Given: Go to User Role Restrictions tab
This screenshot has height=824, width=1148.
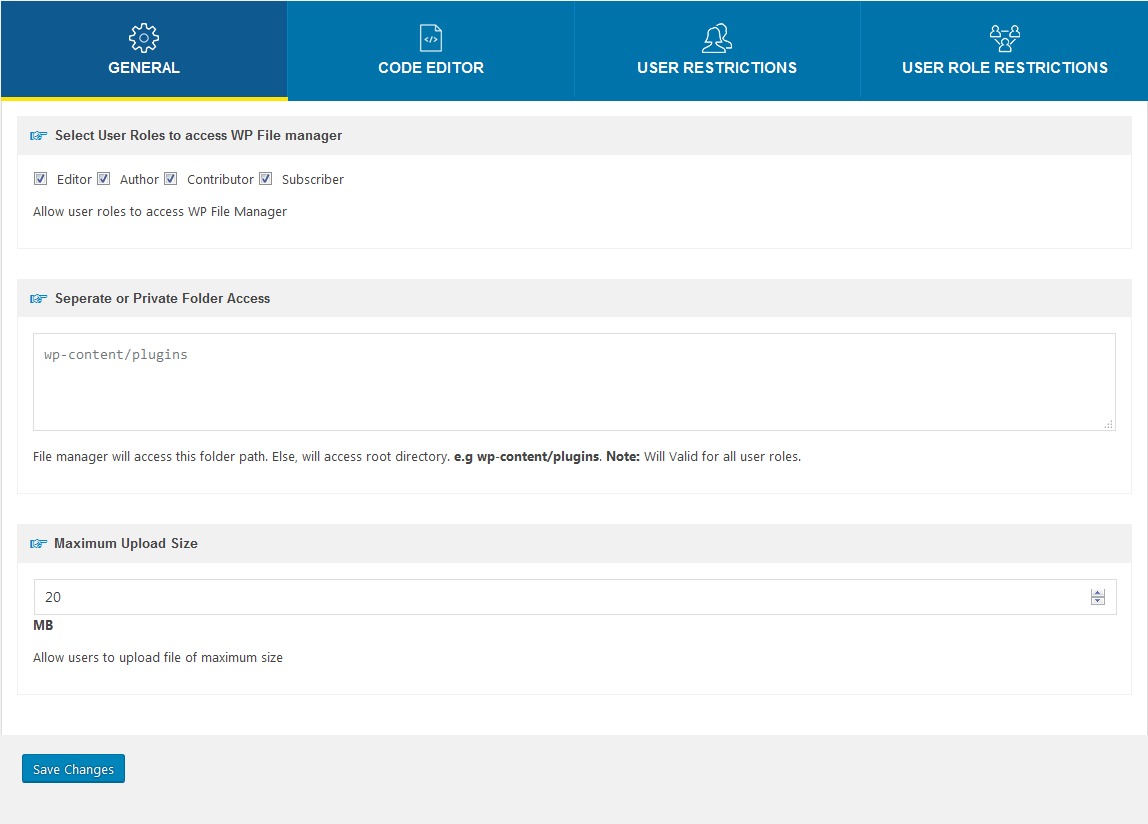Looking at the screenshot, I should [1004, 68].
